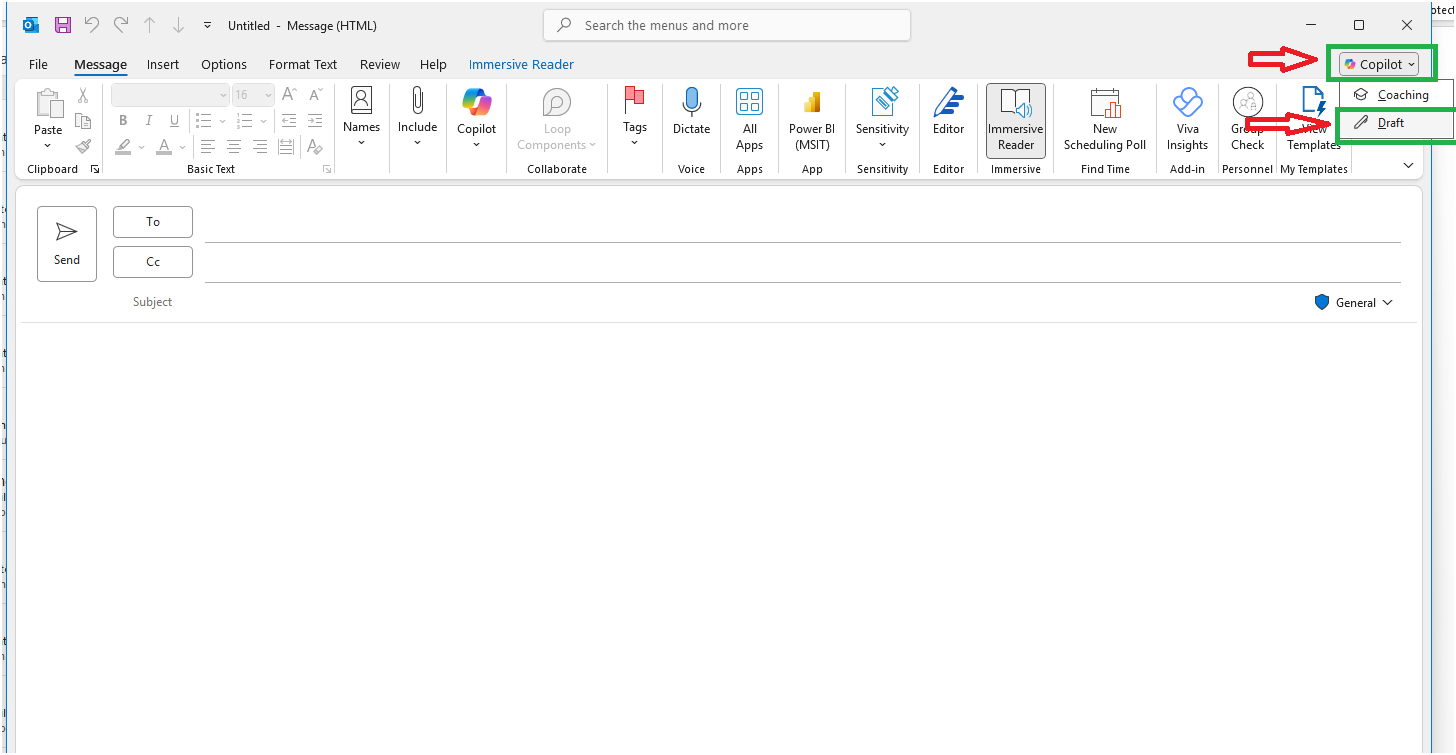Cut selection with the scissors icon
The height and width of the screenshot is (755, 1456).
pyautogui.click(x=83, y=95)
